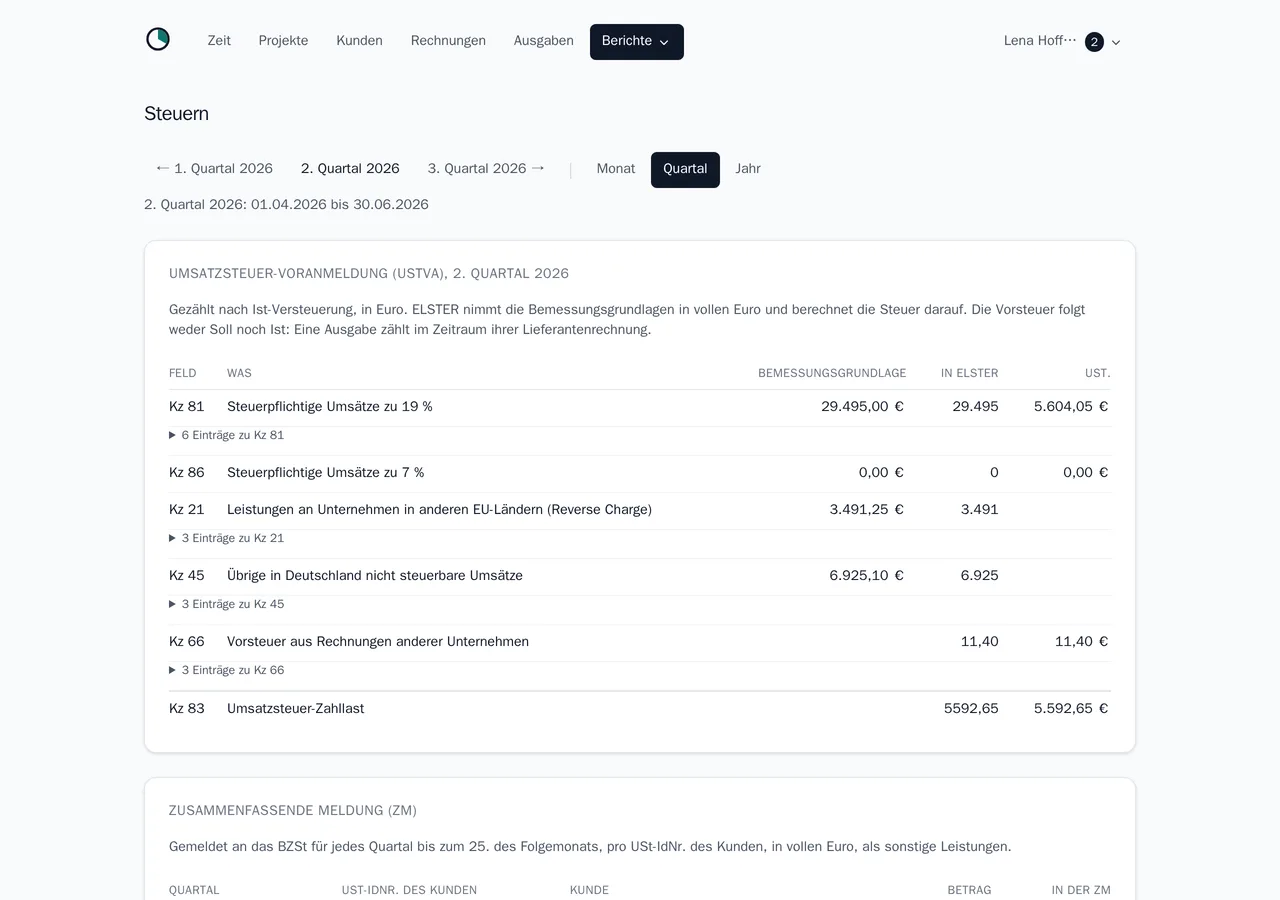Viewport: 1280px width, 900px height.
Task: Click the Steuerpflichtige Umsätze zu 7 % label
Action: pyautogui.click(x=326, y=473)
